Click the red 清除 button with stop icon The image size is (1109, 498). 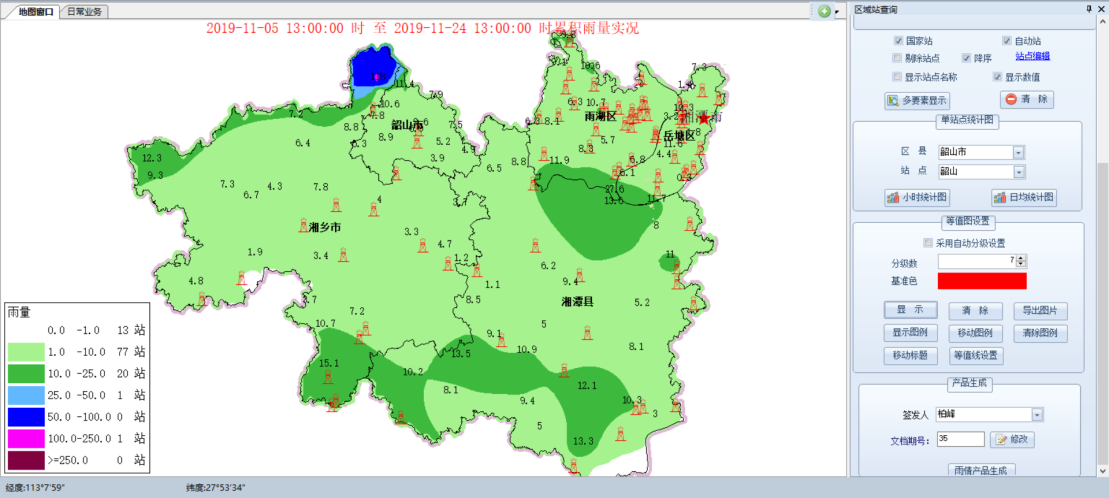[x=1026, y=99]
